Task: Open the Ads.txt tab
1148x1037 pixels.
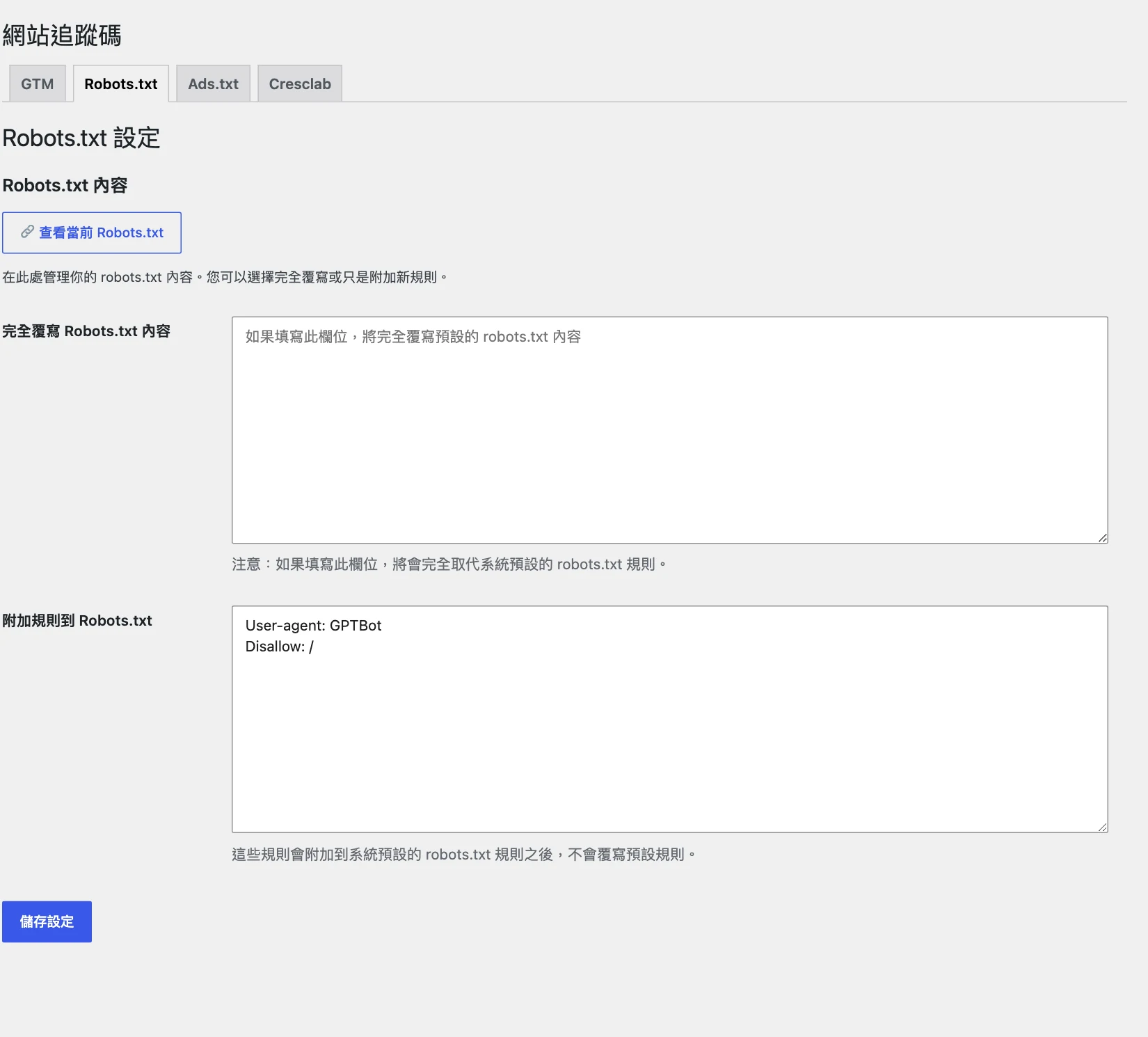Action: (213, 84)
